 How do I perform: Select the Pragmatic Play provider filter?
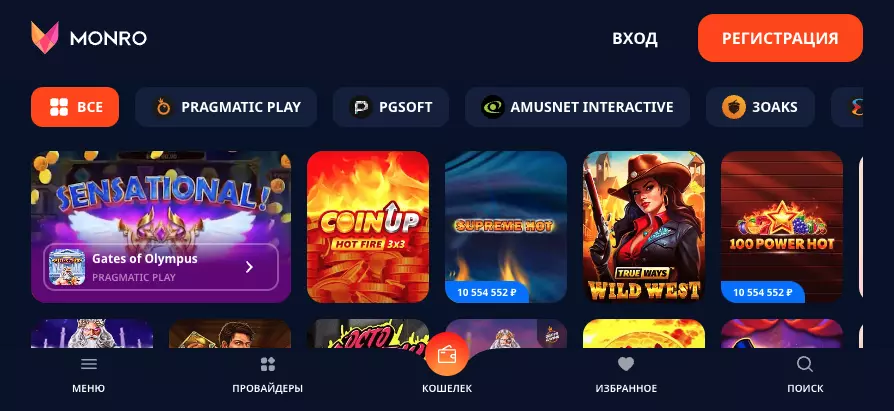(x=226, y=107)
